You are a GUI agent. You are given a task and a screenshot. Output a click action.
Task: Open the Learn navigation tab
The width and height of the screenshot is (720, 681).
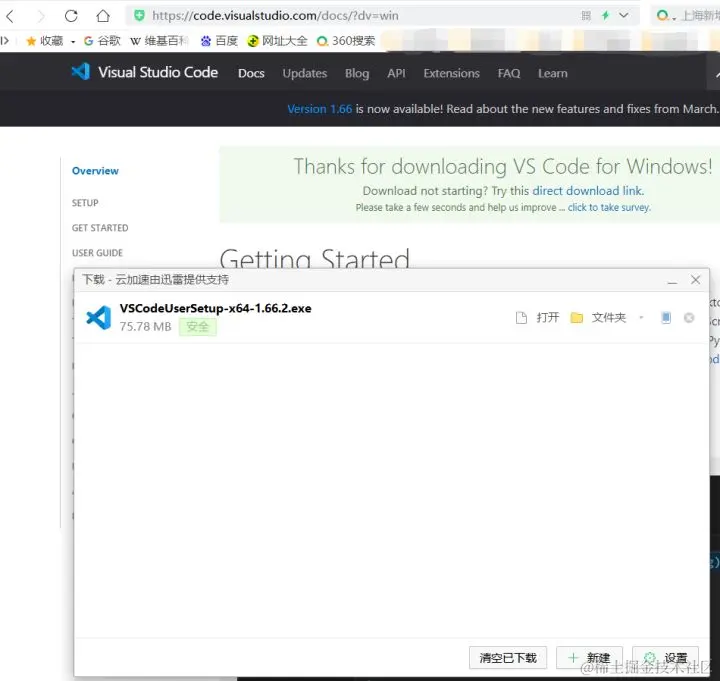coord(553,73)
